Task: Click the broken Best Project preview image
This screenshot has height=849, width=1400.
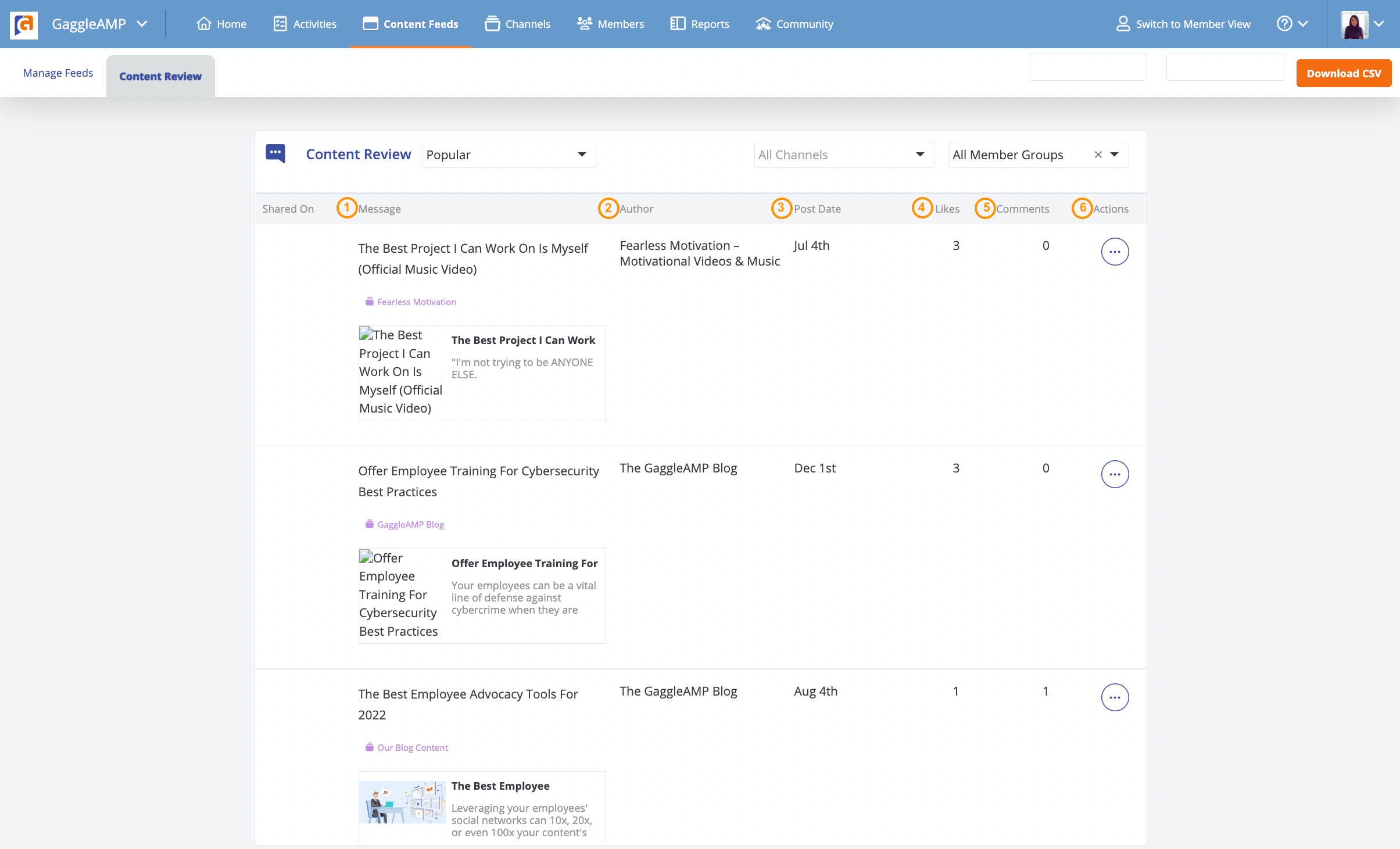Action: pyautogui.click(x=402, y=372)
